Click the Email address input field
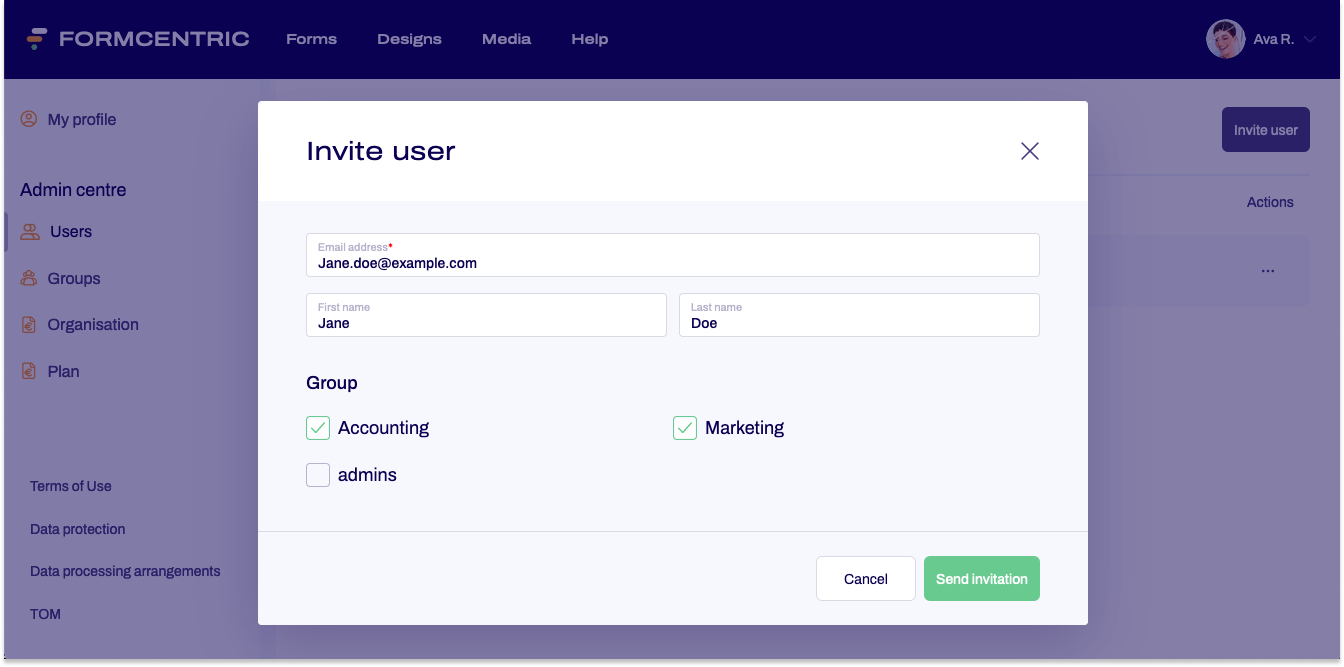Screen dimensions: 1344x667 [672, 257]
